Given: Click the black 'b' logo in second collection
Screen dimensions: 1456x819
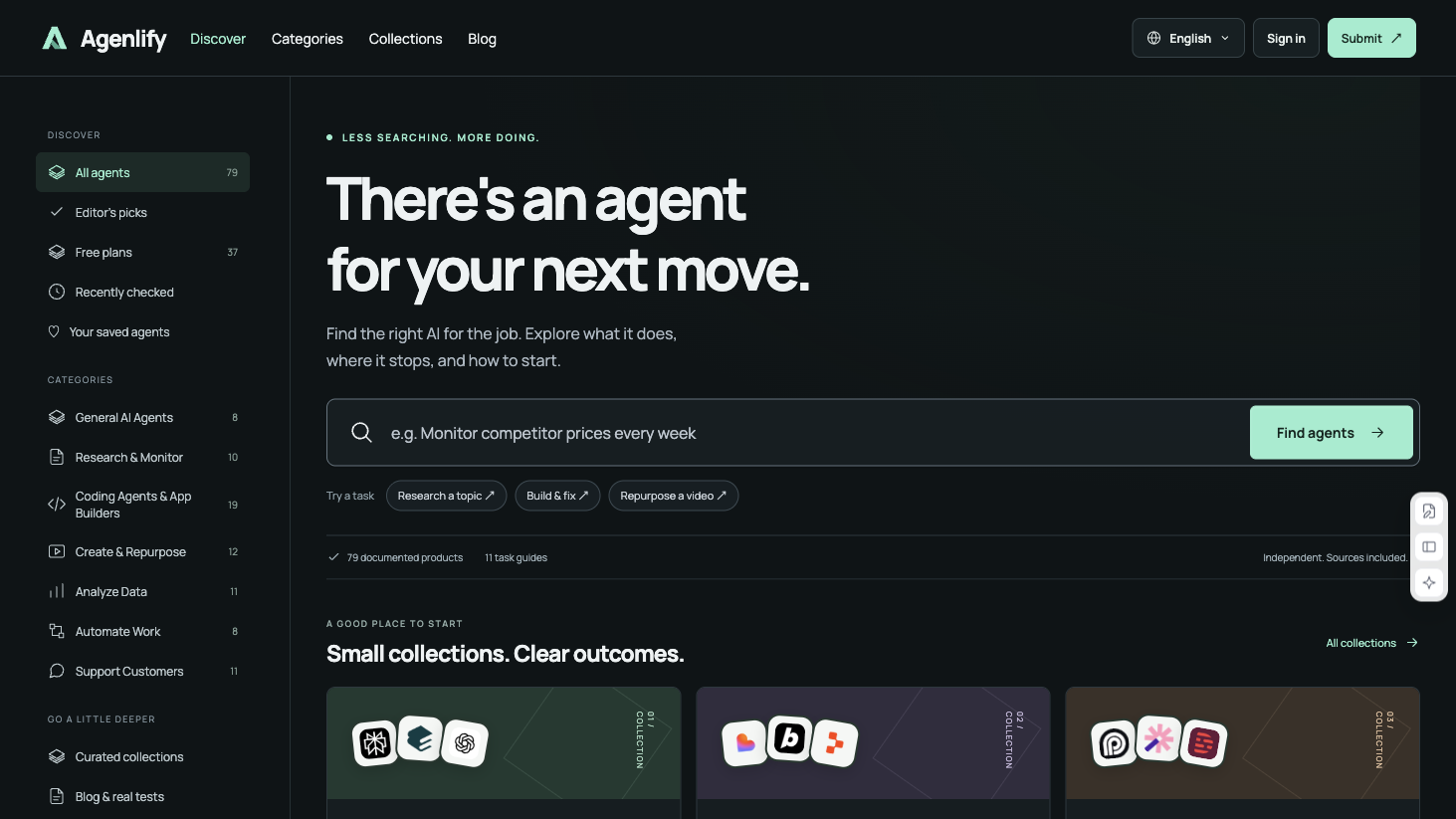Looking at the screenshot, I should [790, 738].
